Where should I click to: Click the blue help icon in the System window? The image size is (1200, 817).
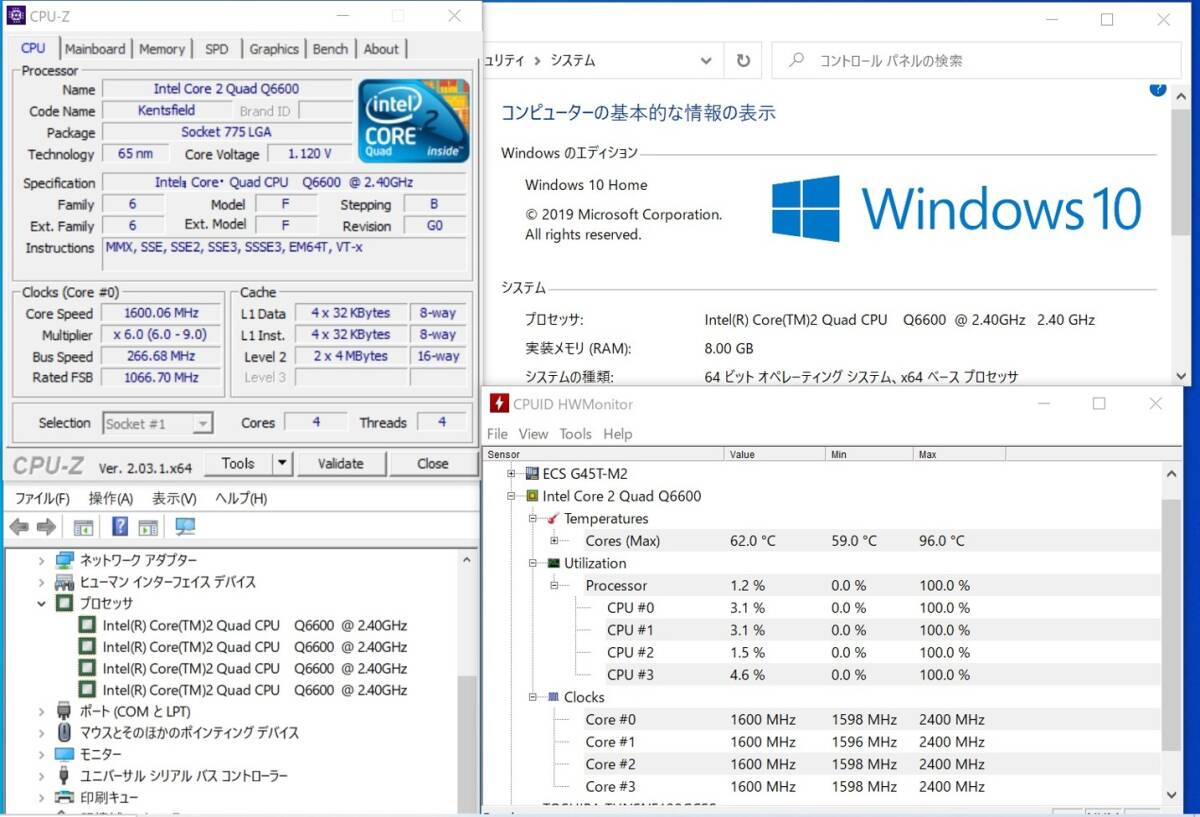tap(1158, 89)
